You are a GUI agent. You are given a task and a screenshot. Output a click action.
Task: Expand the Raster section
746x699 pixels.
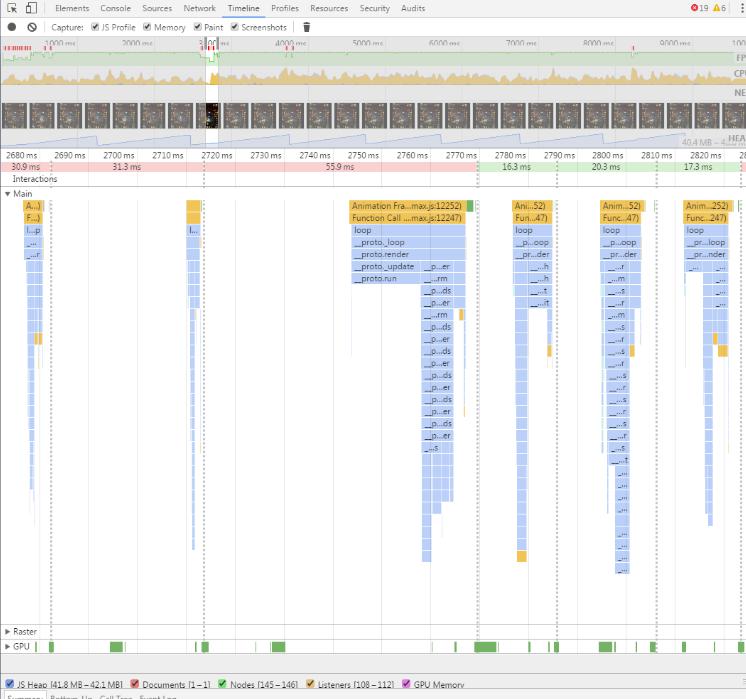(x=7, y=631)
